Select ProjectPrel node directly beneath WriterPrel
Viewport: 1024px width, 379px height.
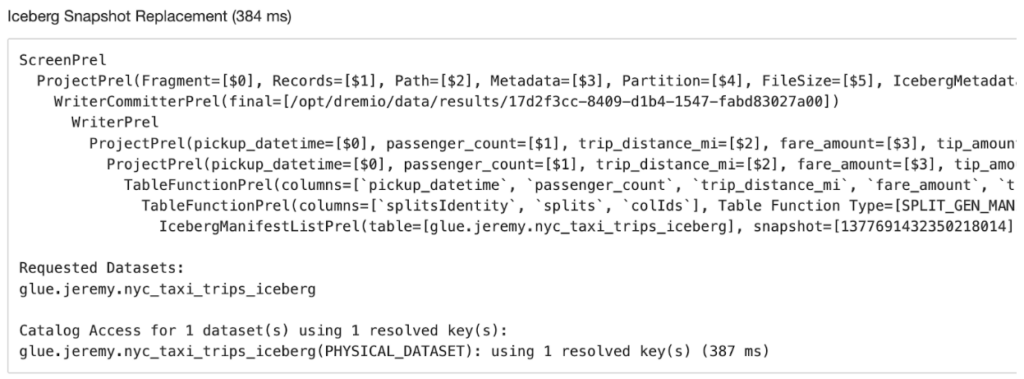552,142
